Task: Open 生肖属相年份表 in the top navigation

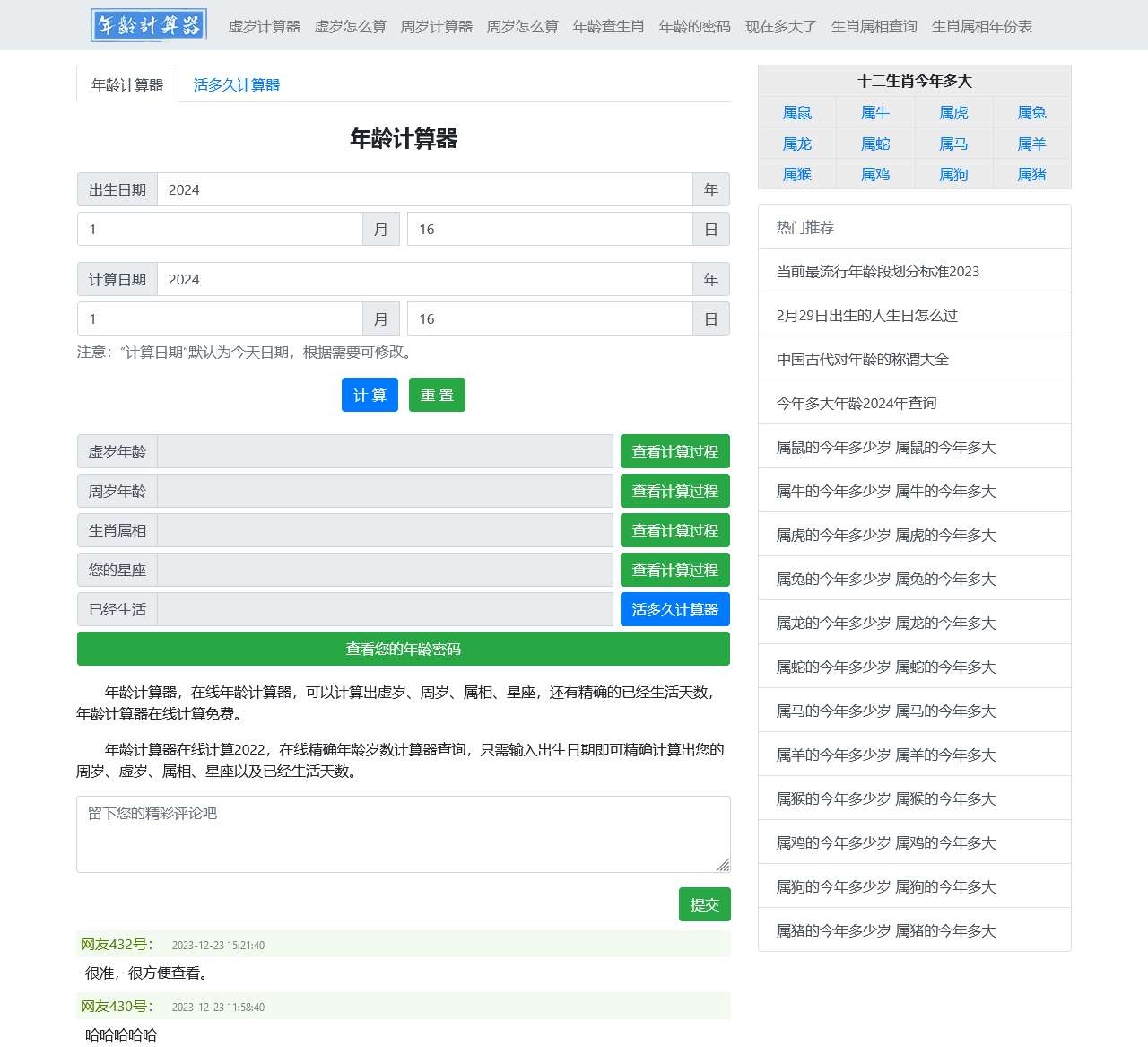Action: [981, 27]
